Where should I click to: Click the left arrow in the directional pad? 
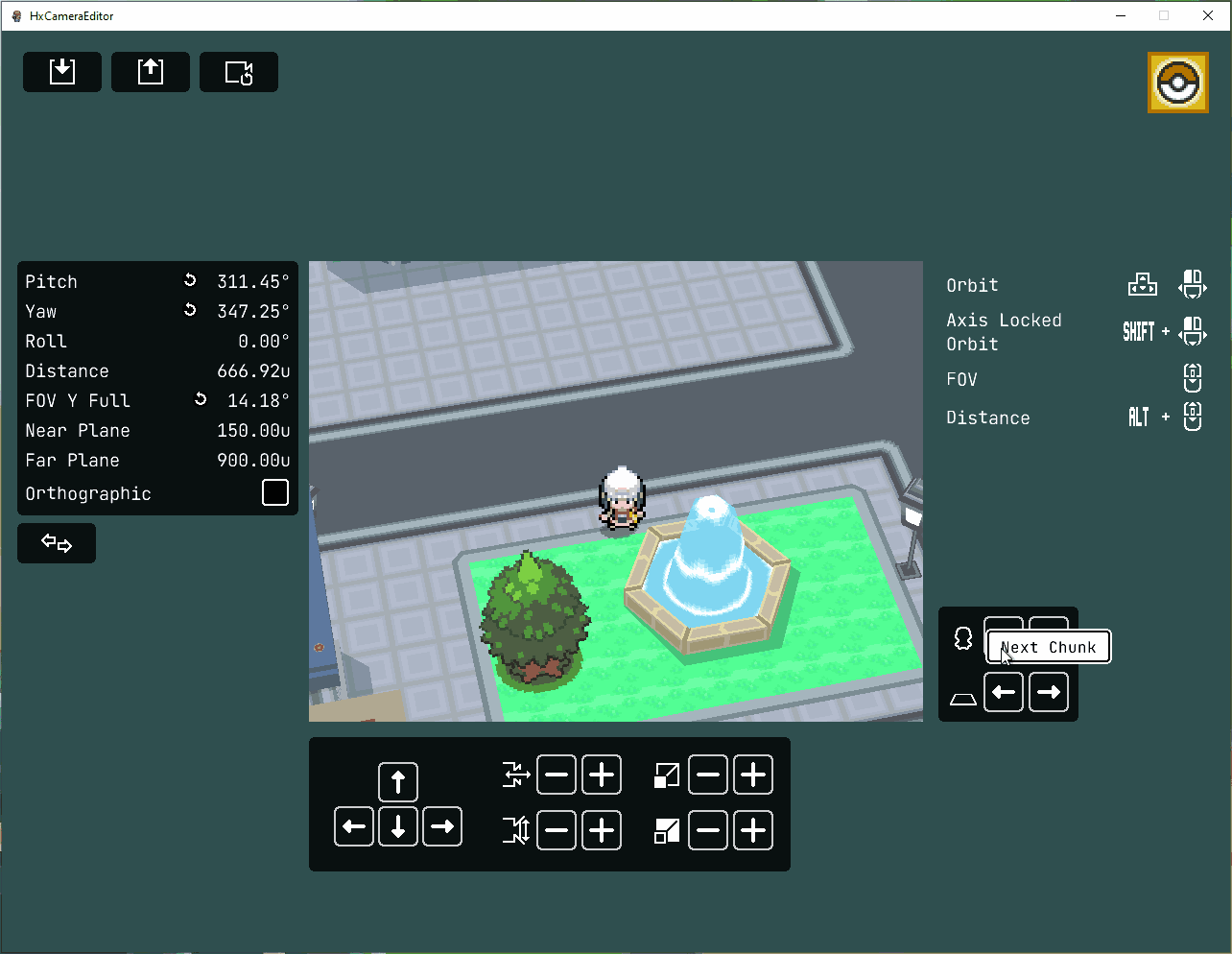tap(354, 826)
